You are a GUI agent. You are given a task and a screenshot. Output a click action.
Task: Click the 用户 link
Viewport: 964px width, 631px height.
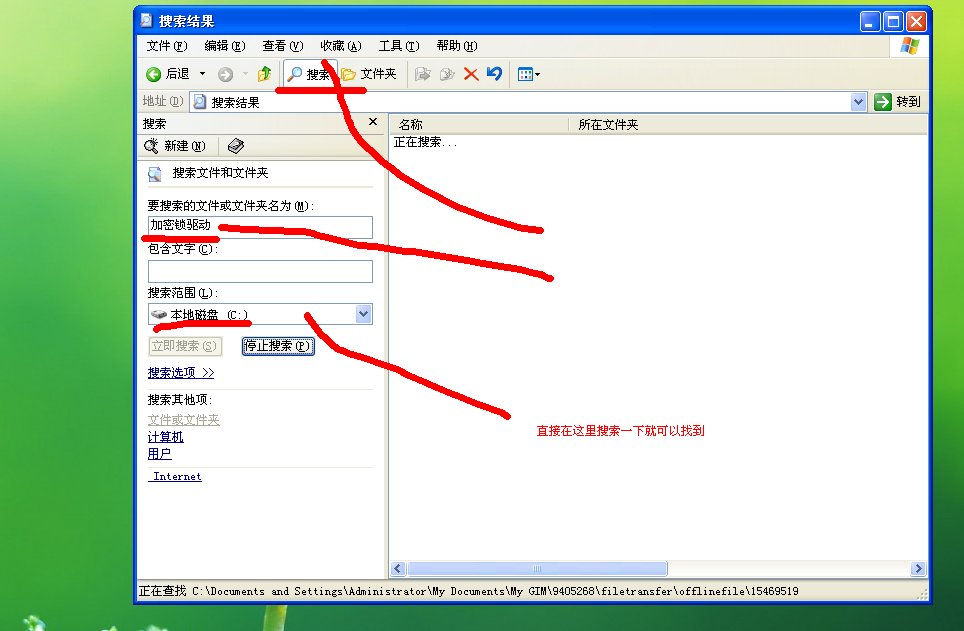pyautogui.click(x=159, y=454)
